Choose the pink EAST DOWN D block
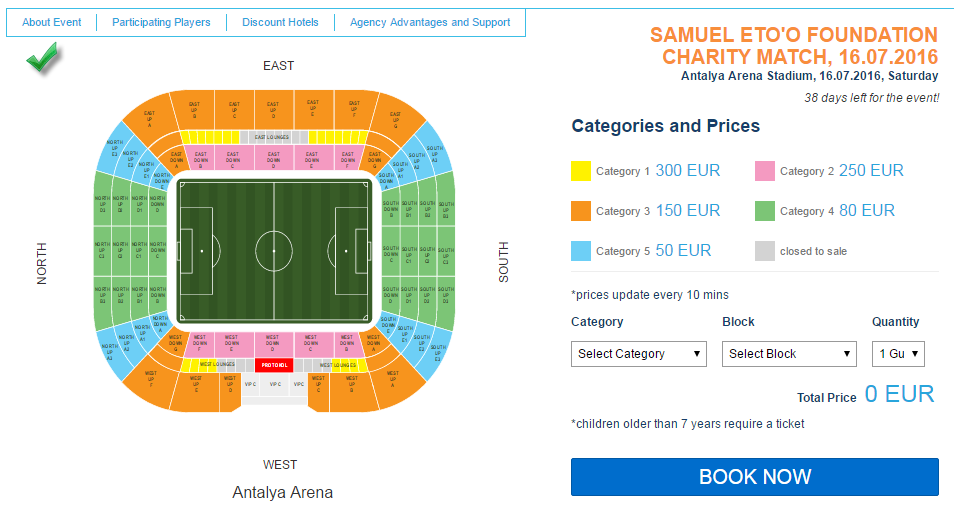The width and height of the screenshot is (965, 507). (273, 158)
